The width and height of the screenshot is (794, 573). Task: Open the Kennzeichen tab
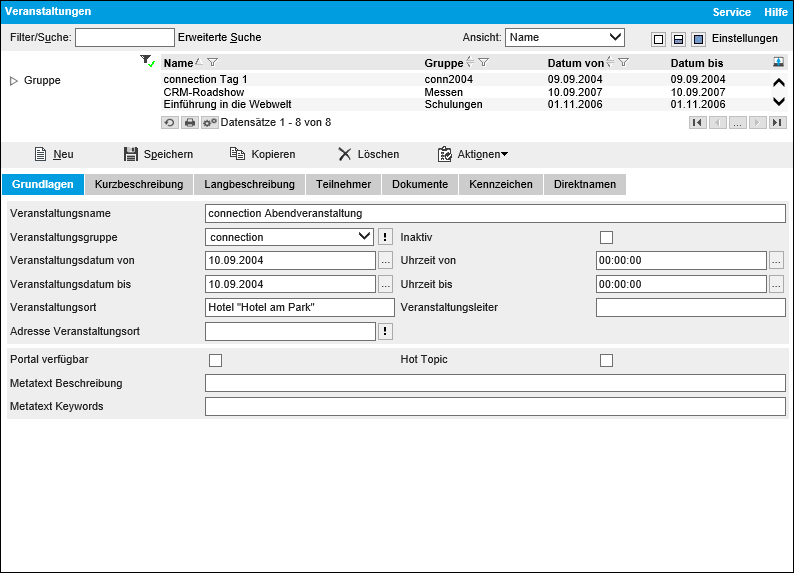(501, 184)
